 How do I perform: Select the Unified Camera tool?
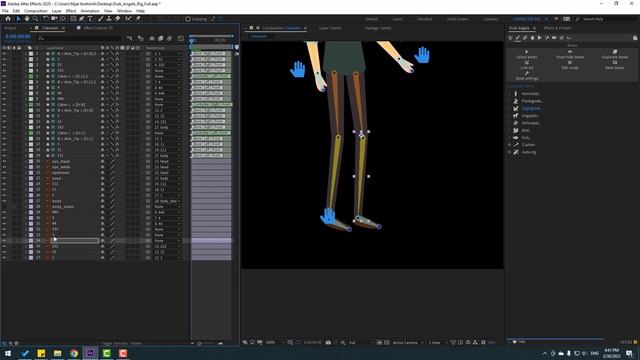tap(54, 19)
